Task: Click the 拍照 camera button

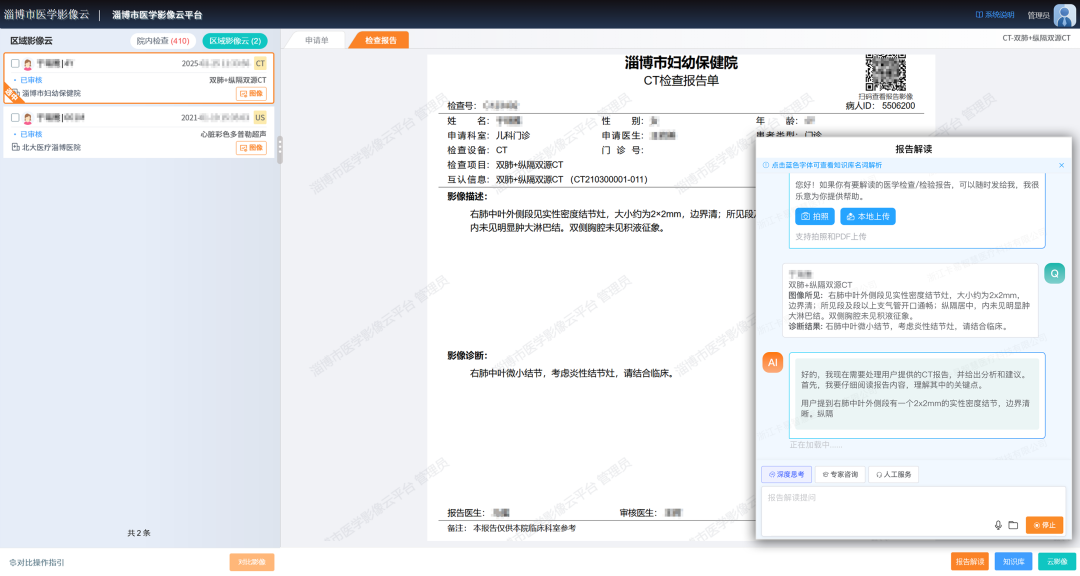Action: (815, 216)
